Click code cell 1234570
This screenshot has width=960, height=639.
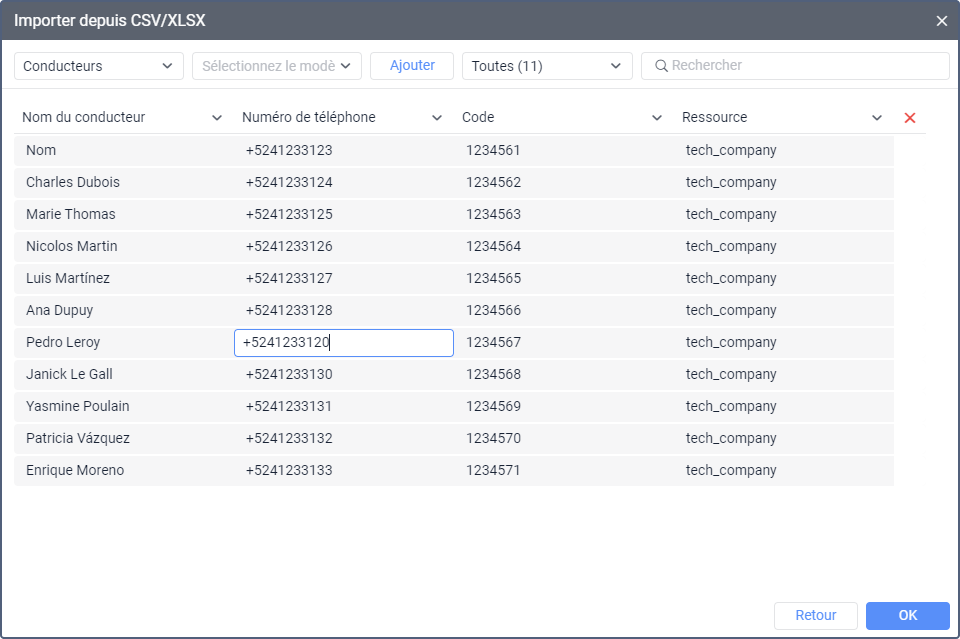tap(493, 438)
